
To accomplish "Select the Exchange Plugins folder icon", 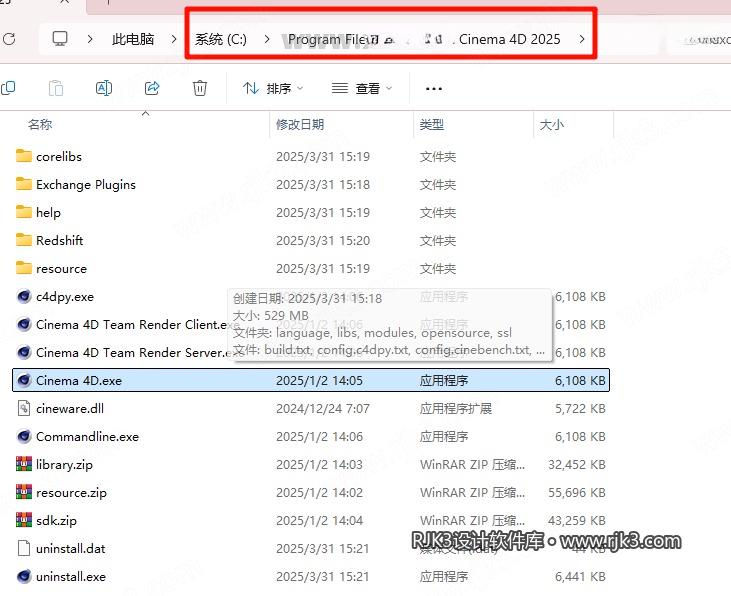I will tap(24, 184).
